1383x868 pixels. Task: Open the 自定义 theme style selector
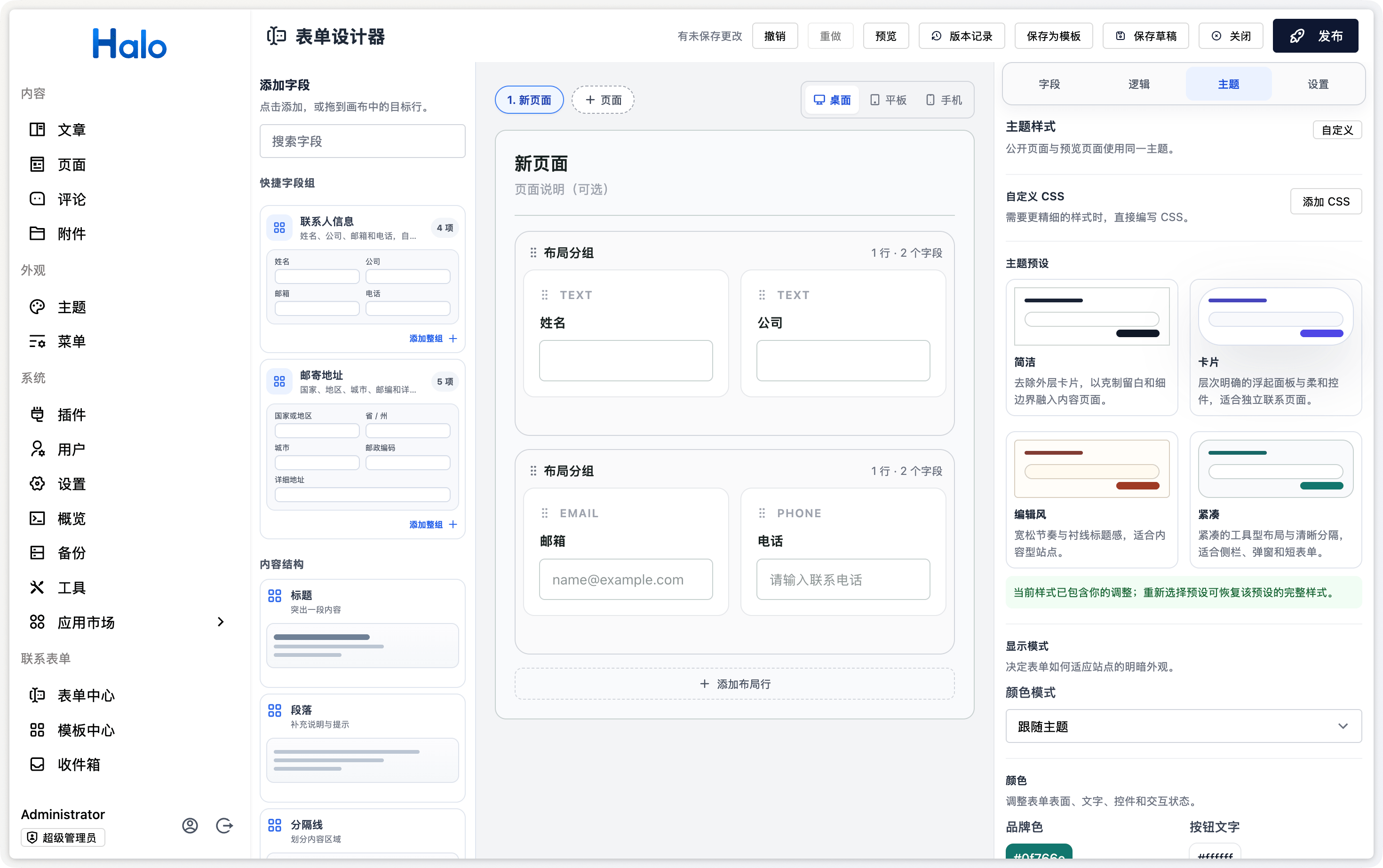tap(1337, 130)
